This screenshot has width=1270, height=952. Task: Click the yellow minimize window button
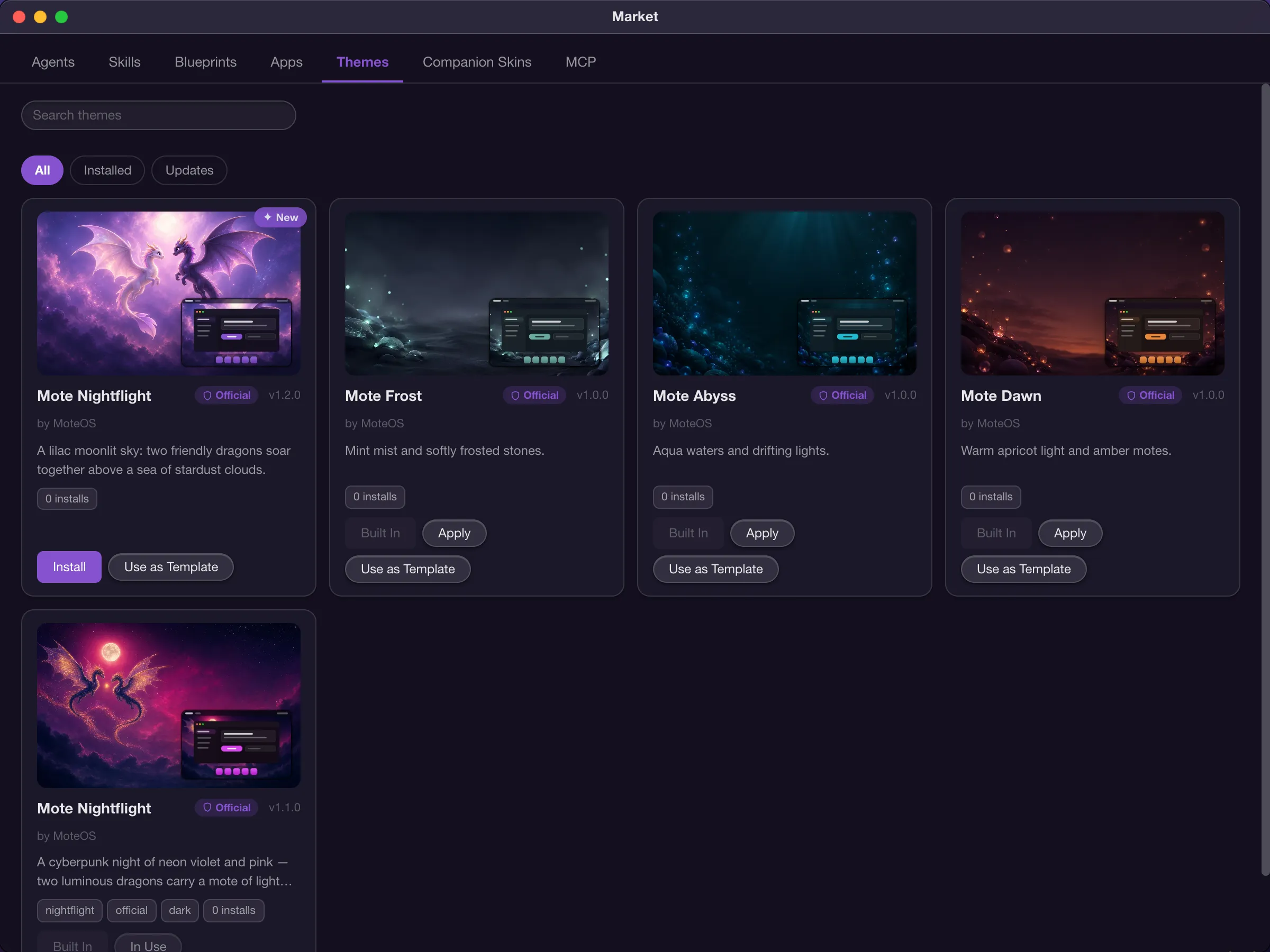point(40,16)
